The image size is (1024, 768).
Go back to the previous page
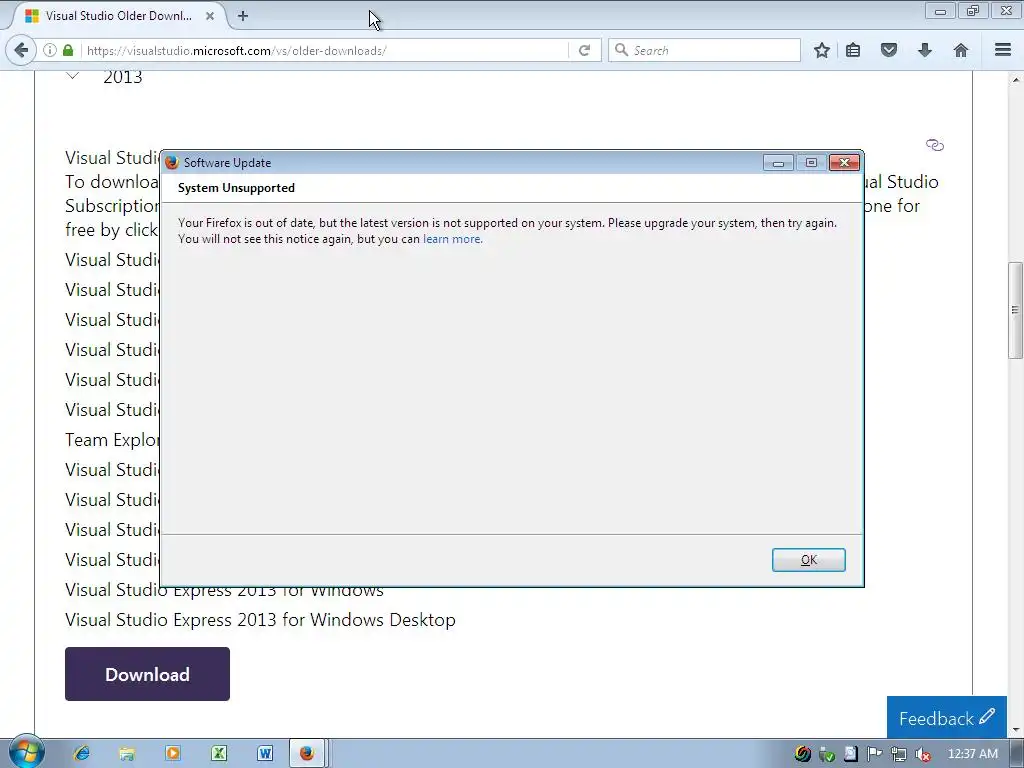21,50
